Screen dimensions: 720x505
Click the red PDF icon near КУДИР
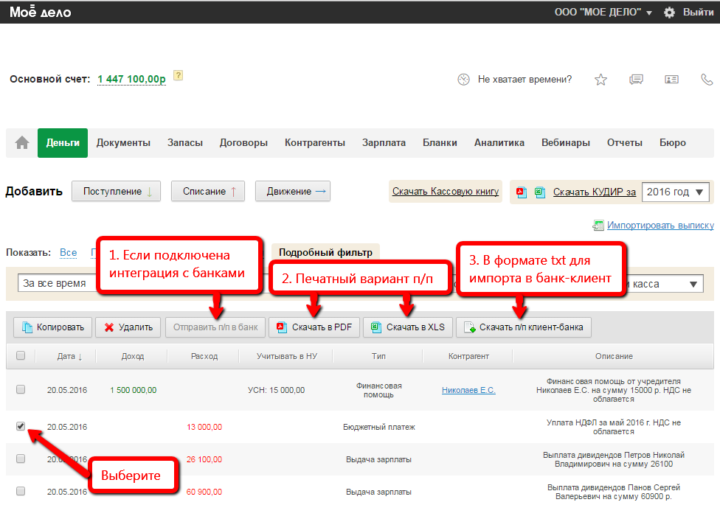pos(522,192)
